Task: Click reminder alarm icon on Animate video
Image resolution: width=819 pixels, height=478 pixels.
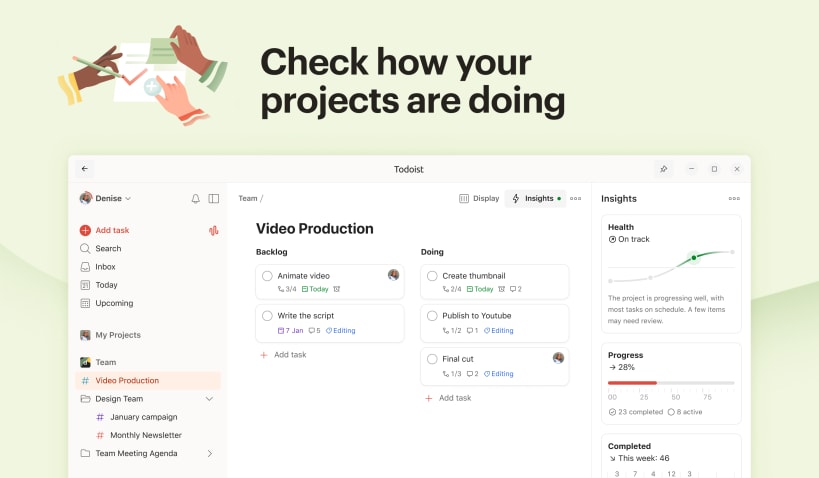Action: pyautogui.click(x=337, y=289)
